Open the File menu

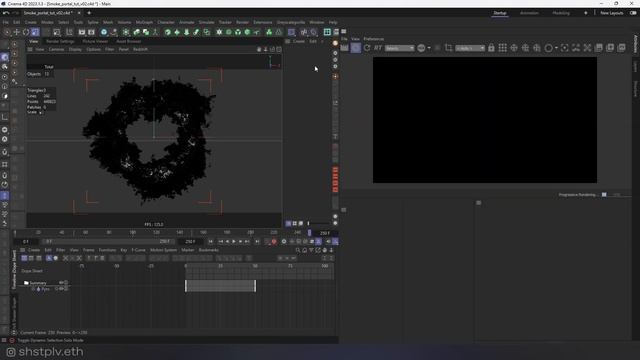pyautogui.click(x=6, y=22)
